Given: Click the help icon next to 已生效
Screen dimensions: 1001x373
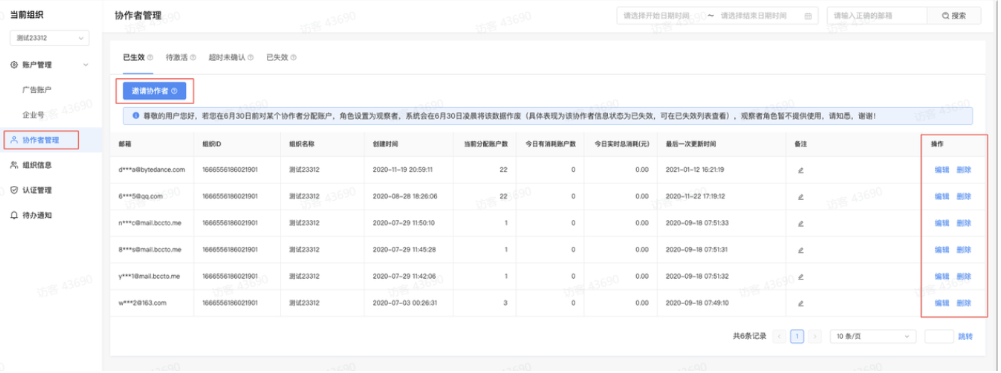Looking at the screenshot, I should point(150,57).
